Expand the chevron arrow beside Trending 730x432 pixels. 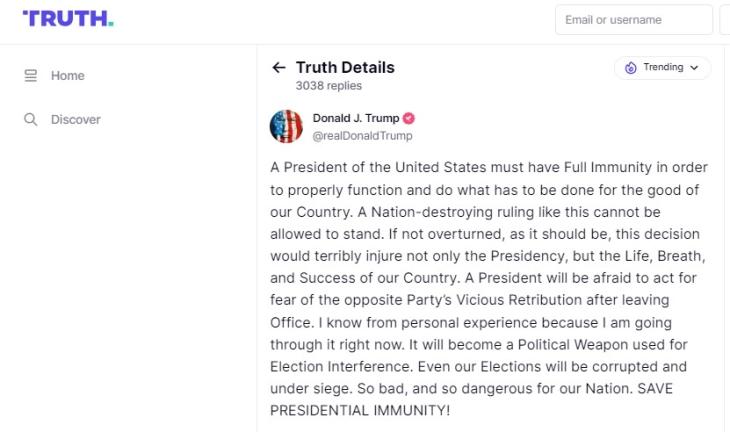click(695, 68)
